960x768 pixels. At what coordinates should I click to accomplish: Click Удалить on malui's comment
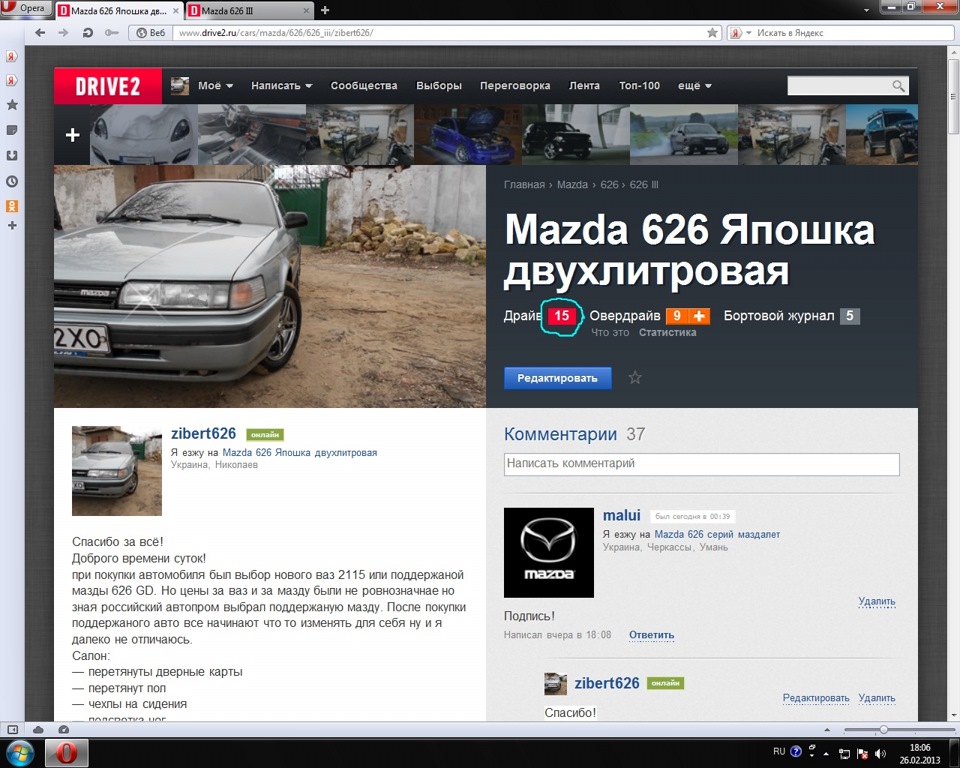coord(877,601)
